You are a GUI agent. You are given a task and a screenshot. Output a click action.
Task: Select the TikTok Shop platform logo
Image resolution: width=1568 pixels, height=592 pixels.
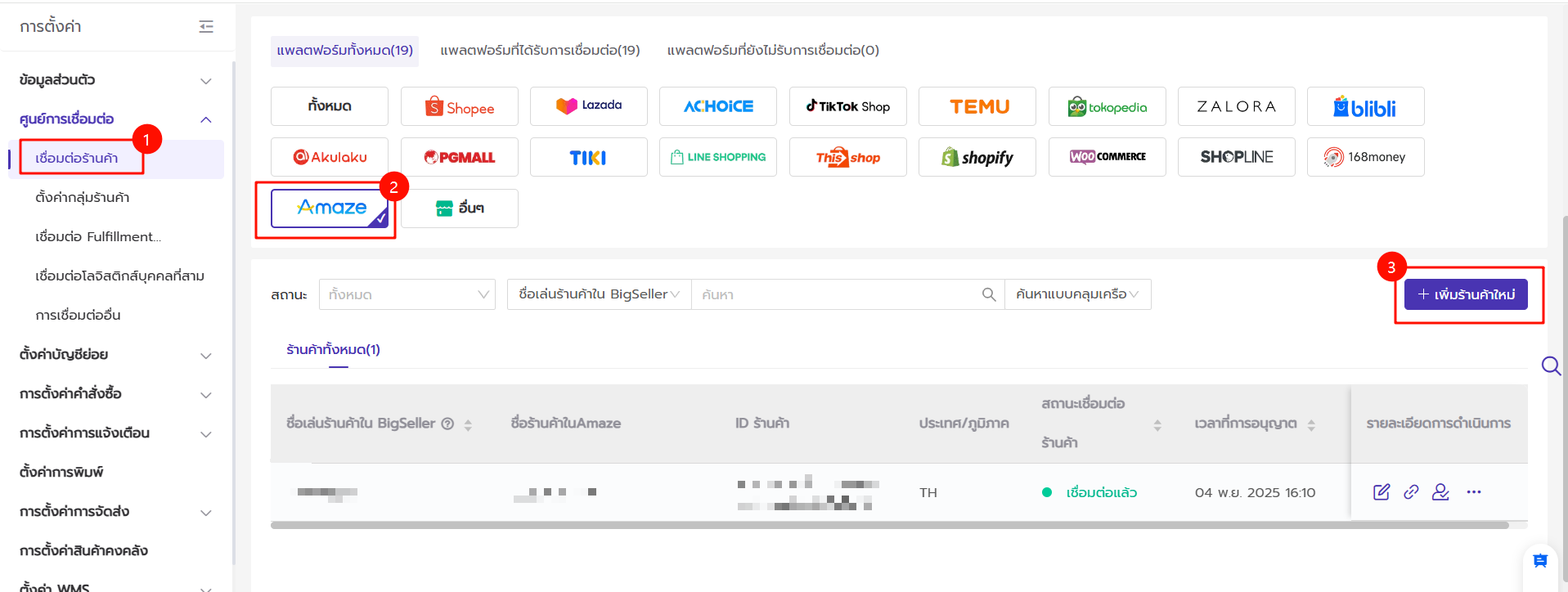click(847, 107)
